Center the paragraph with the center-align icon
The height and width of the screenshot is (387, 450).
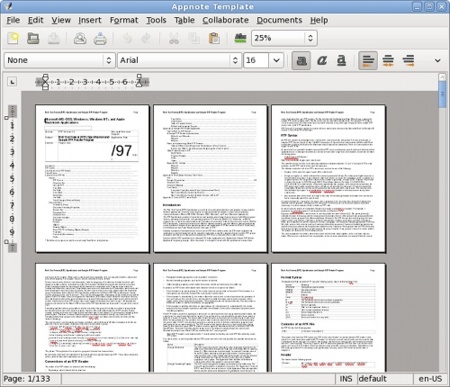pos(388,60)
